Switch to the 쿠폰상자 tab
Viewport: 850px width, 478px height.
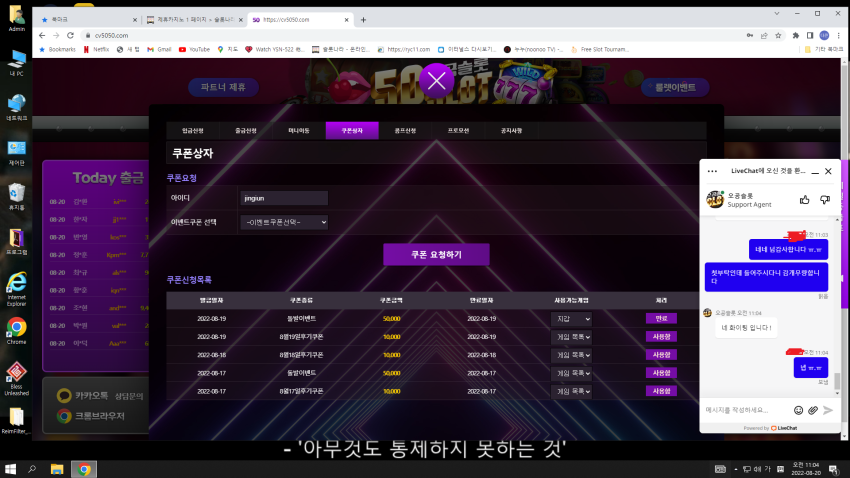click(x=352, y=131)
